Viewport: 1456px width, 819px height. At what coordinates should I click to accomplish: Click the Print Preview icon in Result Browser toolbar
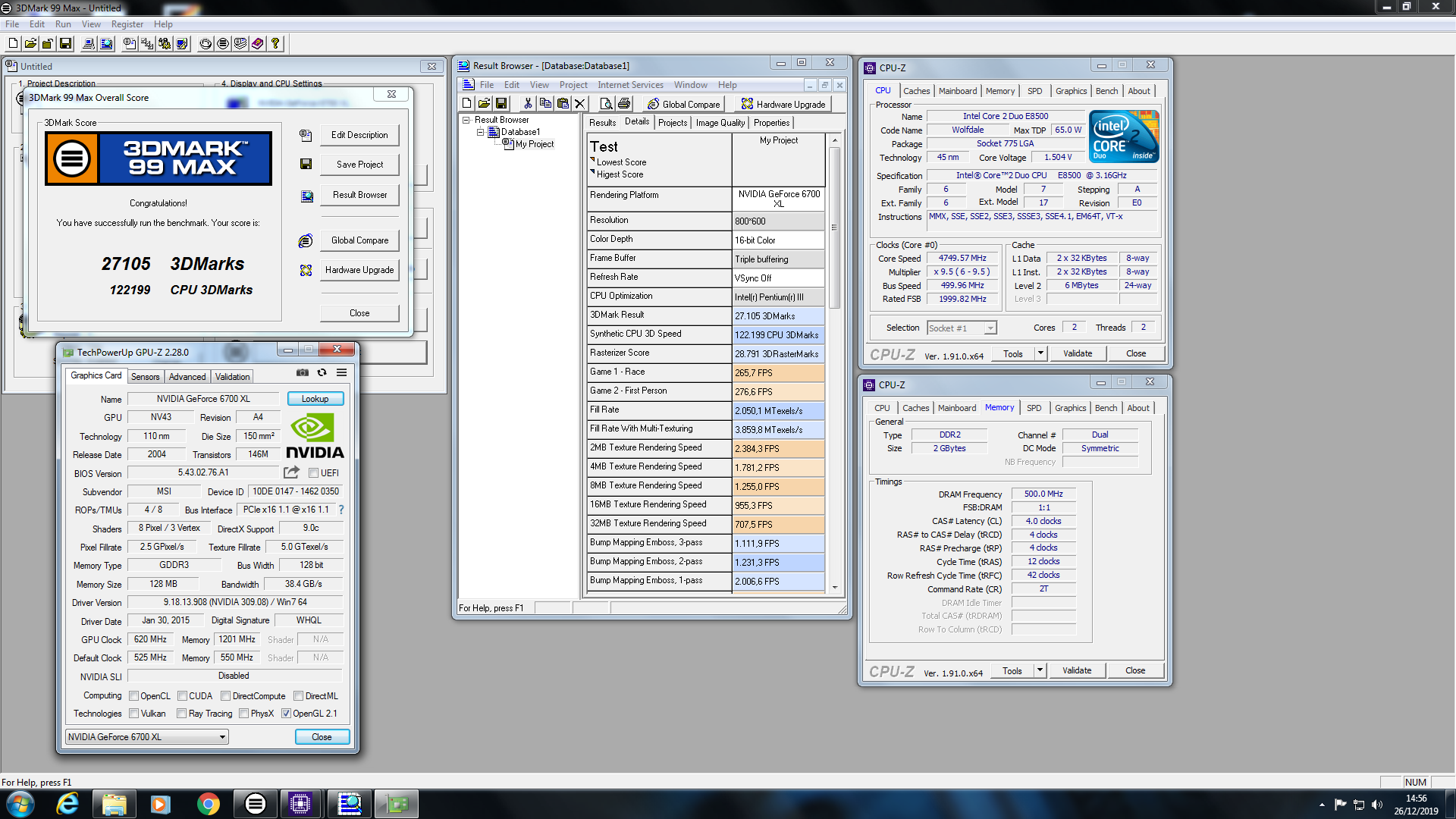point(606,103)
